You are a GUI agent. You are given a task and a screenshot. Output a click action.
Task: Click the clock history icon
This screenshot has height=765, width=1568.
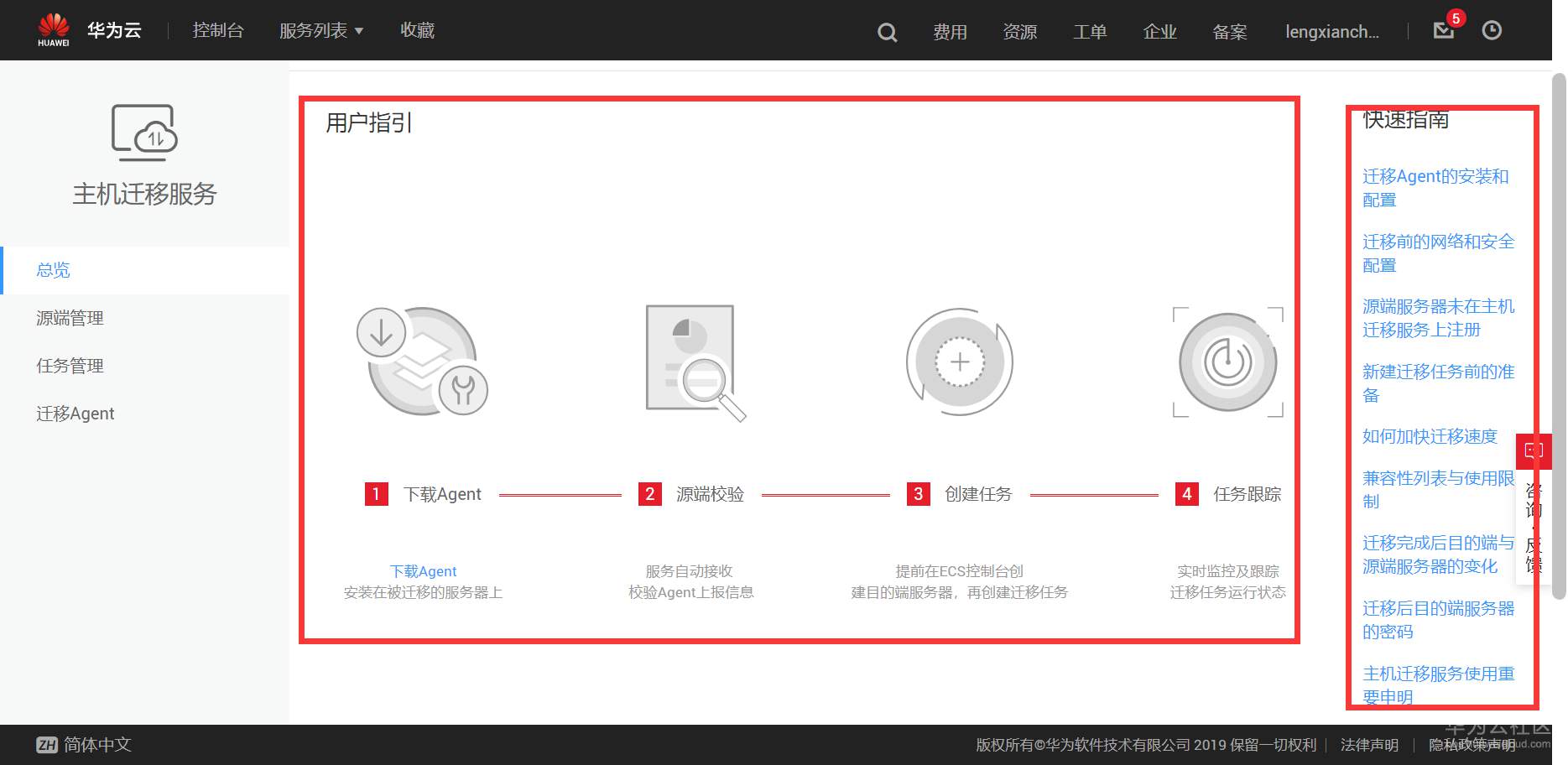click(x=1492, y=30)
